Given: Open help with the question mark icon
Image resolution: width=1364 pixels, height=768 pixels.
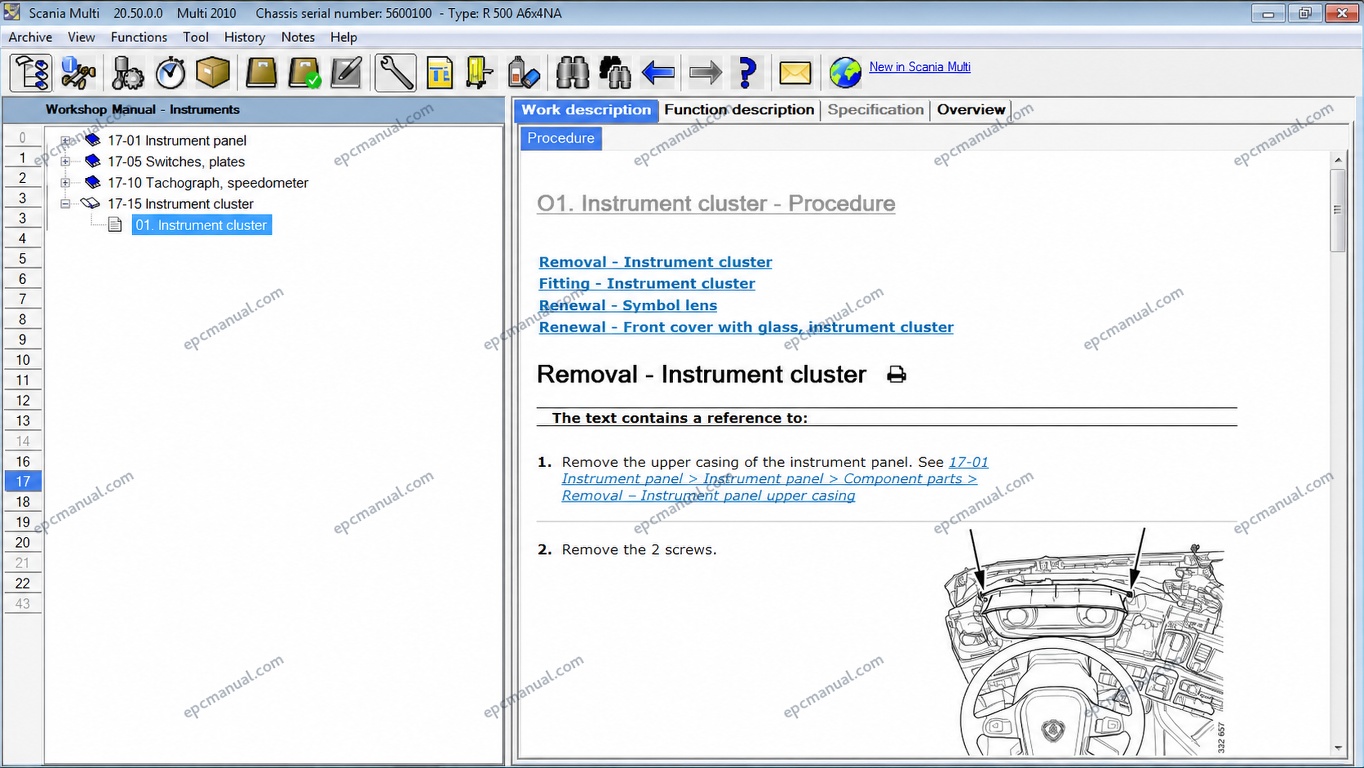Looking at the screenshot, I should click(746, 73).
